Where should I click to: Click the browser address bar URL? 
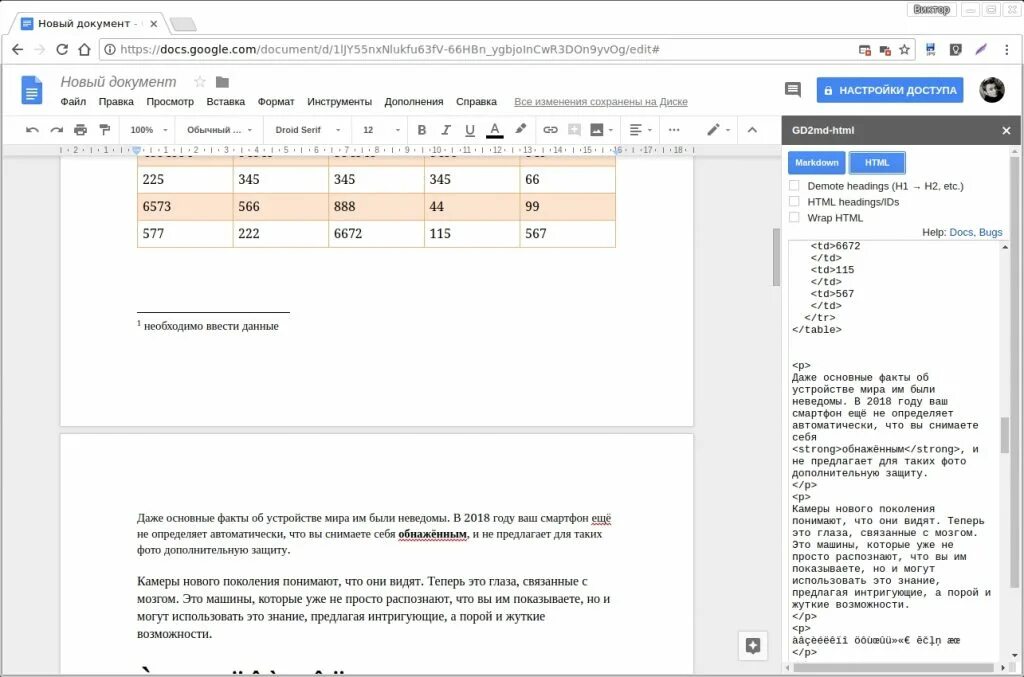pyautogui.click(x=389, y=50)
